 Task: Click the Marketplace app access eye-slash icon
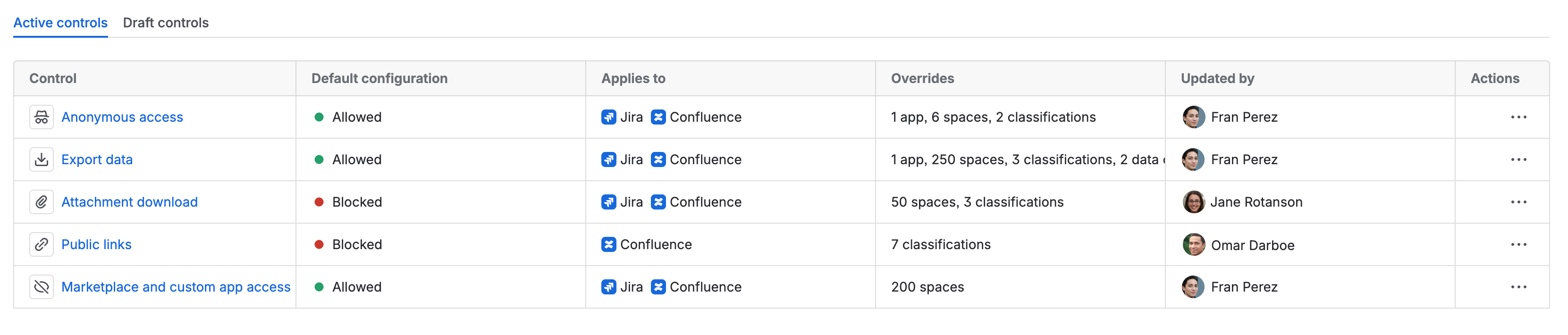[x=42, y=287]
